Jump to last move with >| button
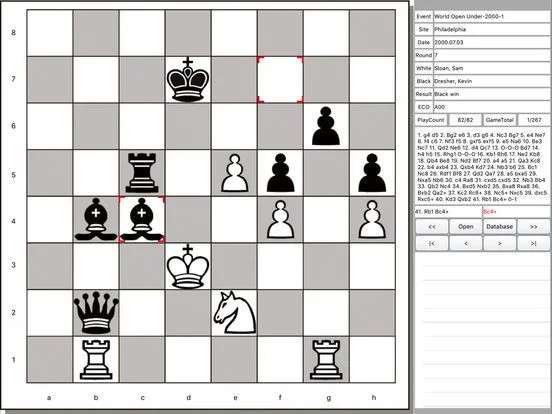The height and width of the screenshot is (414, 552). click(x=533, y=243)
